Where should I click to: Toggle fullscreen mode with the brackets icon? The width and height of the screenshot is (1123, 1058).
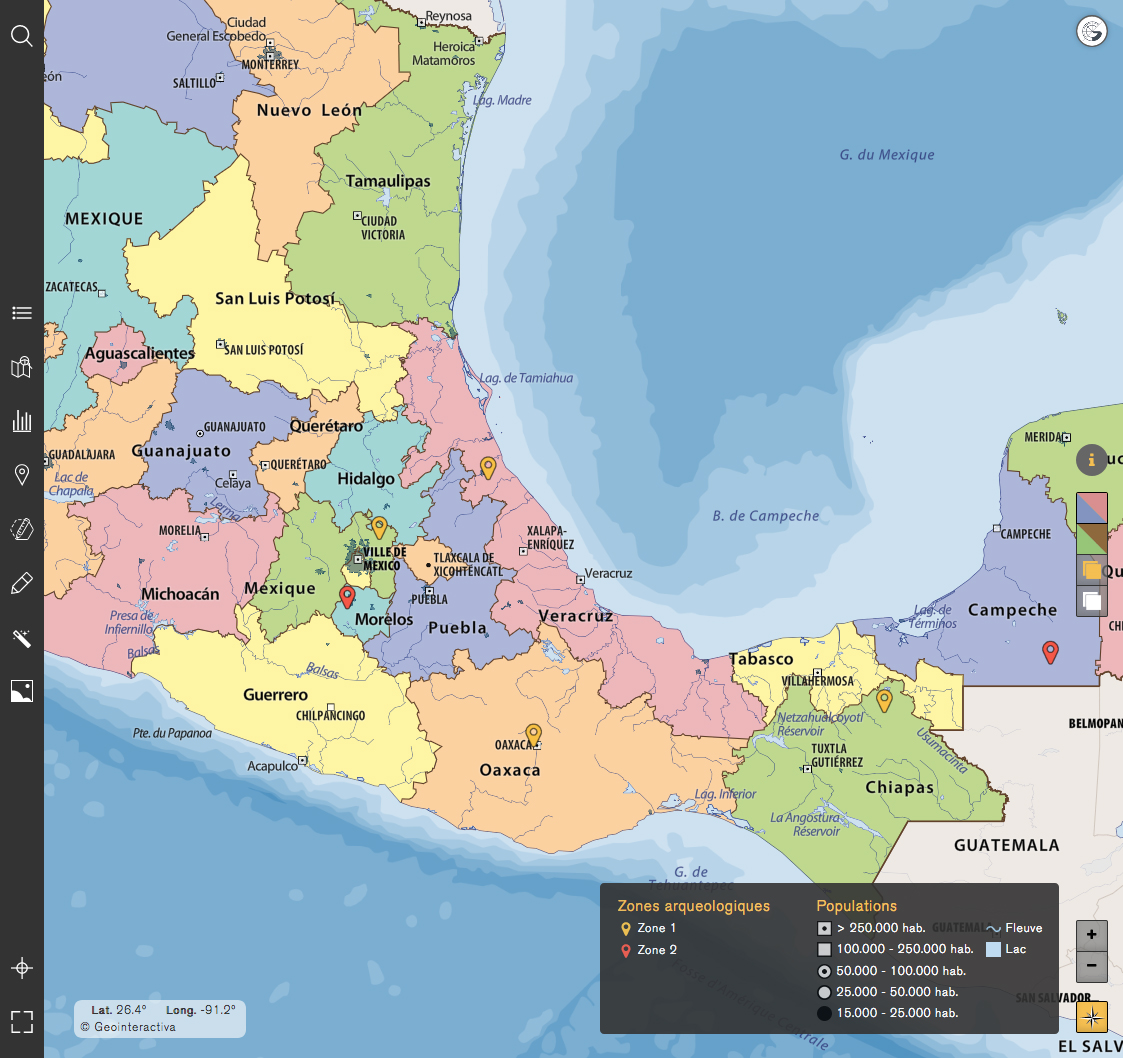[22, 1021]
